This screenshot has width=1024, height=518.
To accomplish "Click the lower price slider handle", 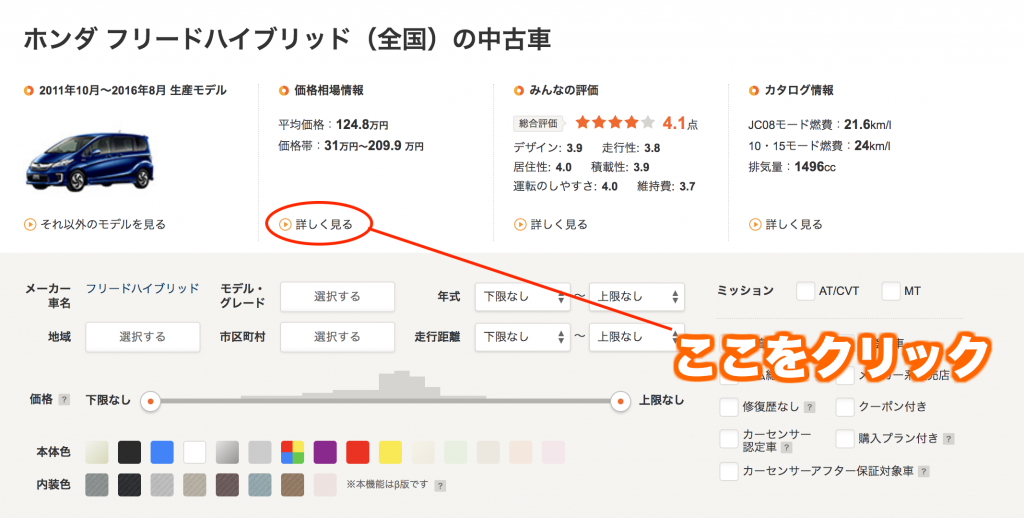I will (x=150, y=401).
